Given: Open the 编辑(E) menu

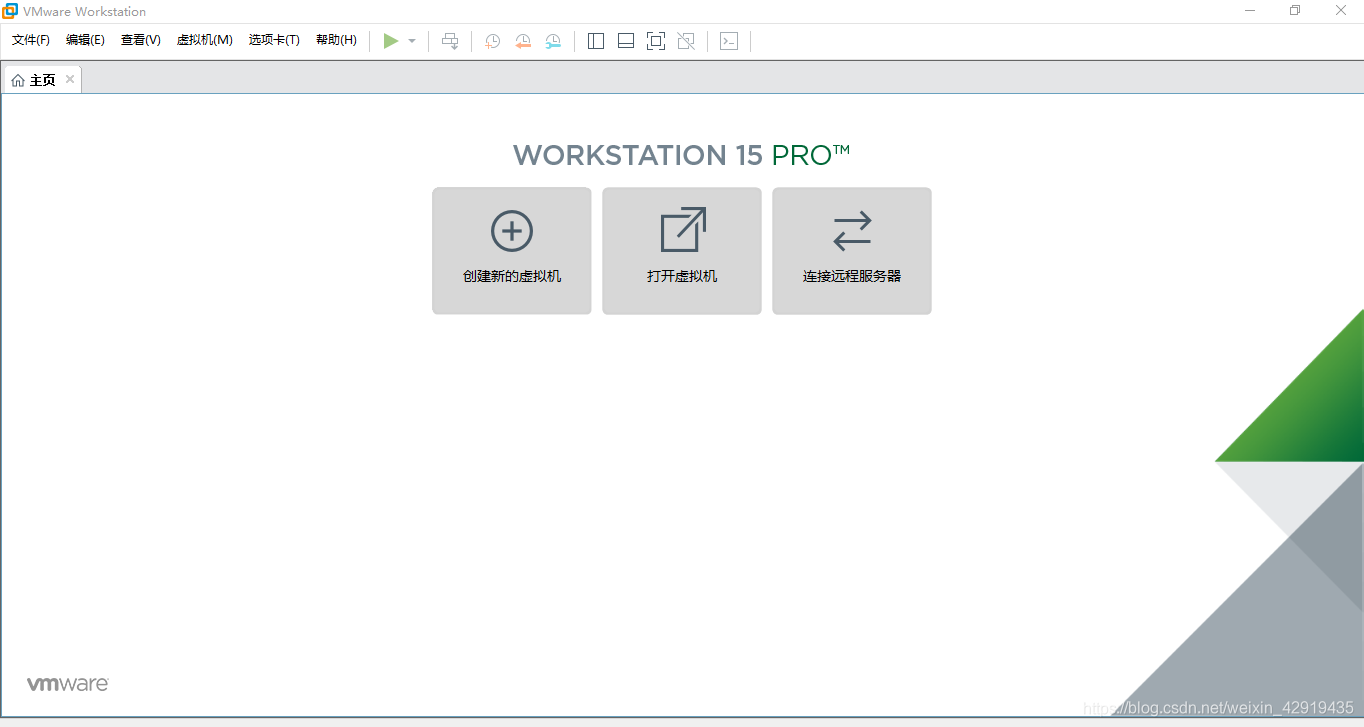Looking at the screenshot, I should [85, 40].
